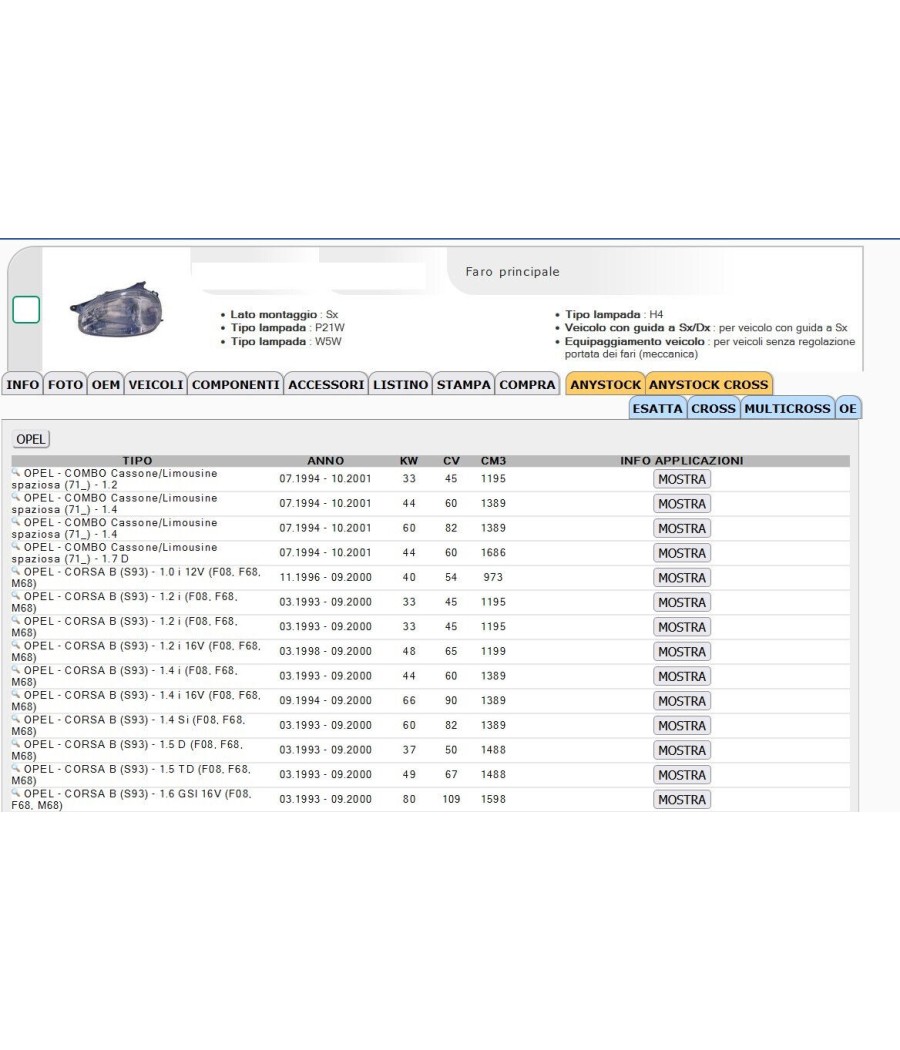Click MOSTRA for Combo 1.7 D row
Viewport: 900px width, 1050px height.
[682, 553]
